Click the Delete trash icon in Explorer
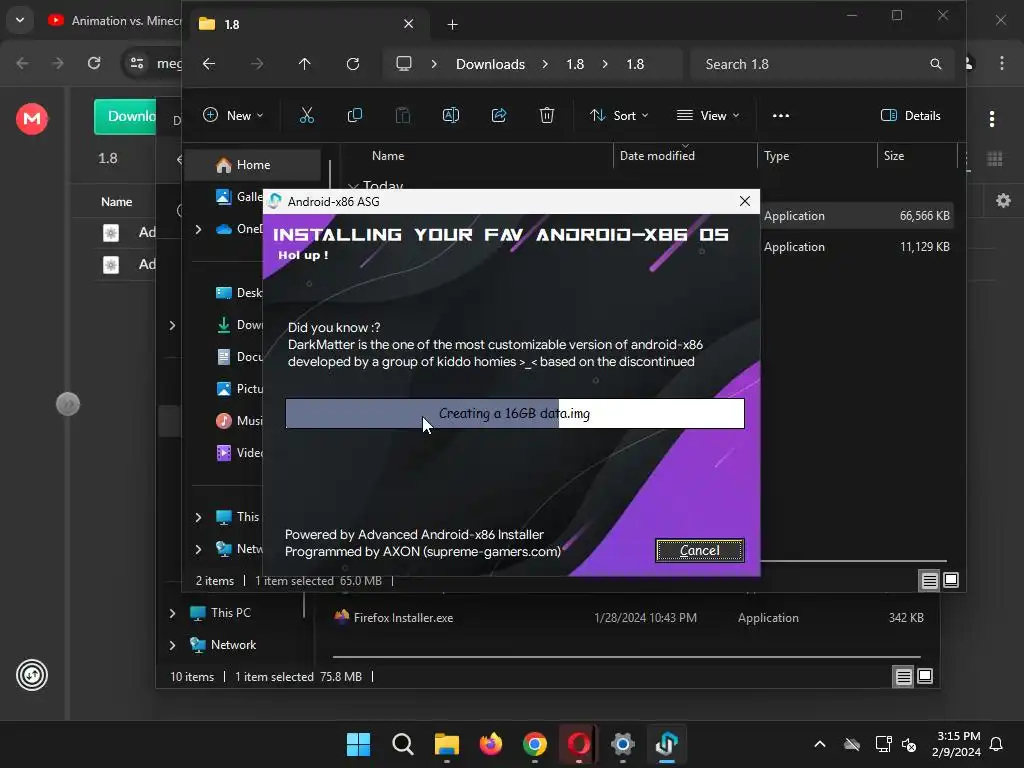 pyautogui.click(x=547, y=116)
